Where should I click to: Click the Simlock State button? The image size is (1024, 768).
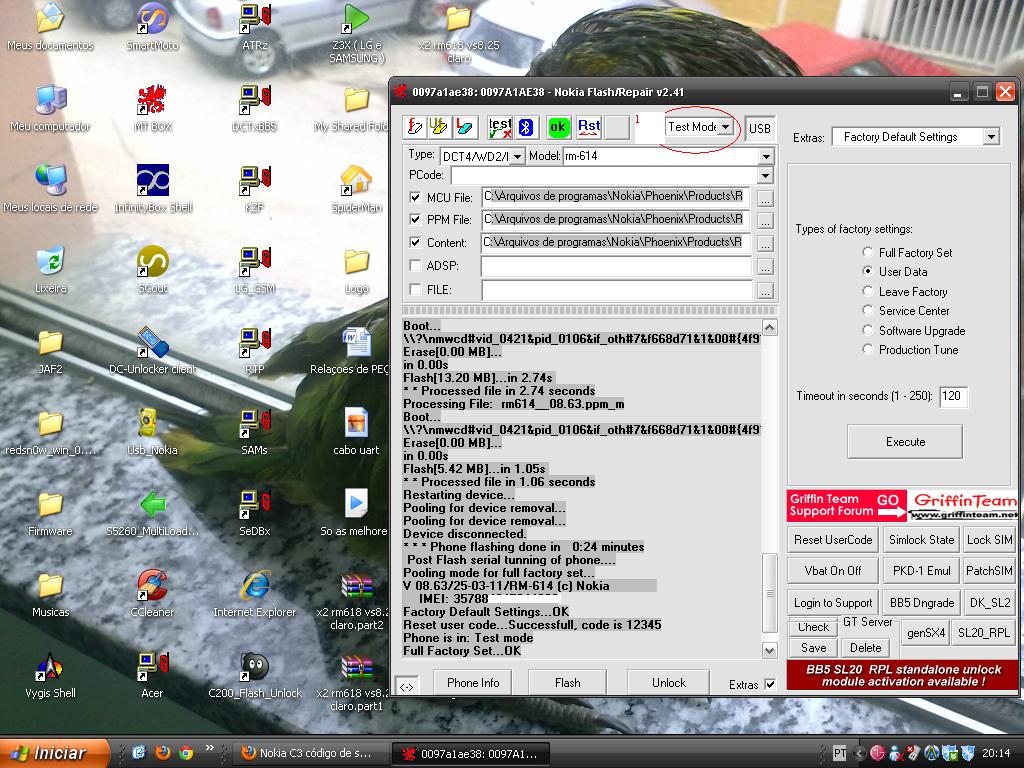(921, 539)
